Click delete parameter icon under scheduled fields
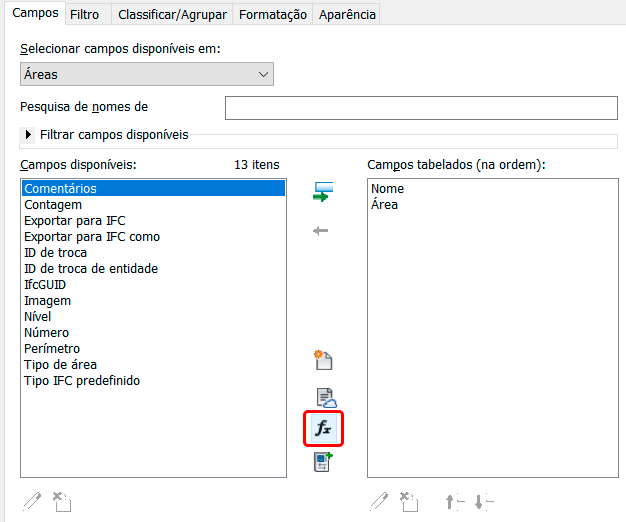 click(409, 502)
